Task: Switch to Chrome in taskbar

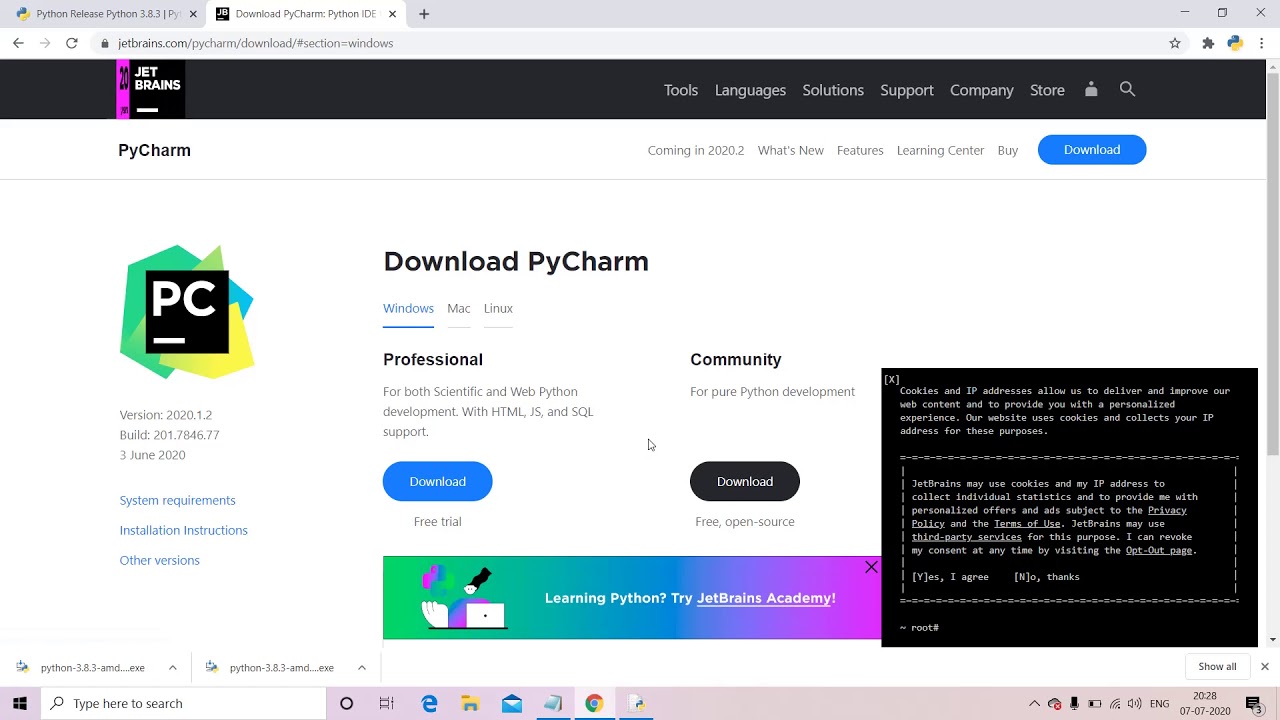Action: coord(594,703)
